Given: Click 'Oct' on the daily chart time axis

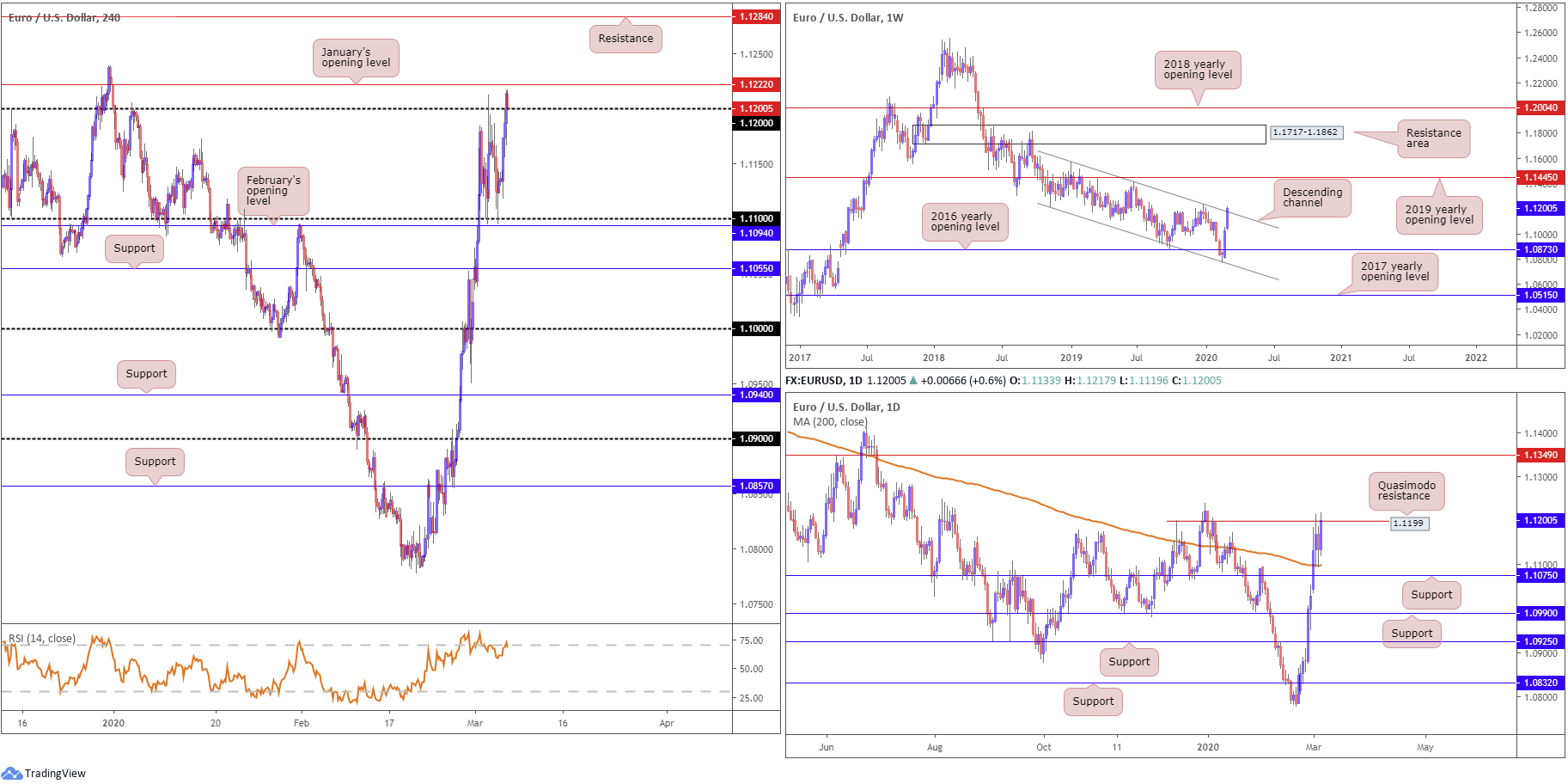Looking at the screenshot, I should [x=1044, y=747].
